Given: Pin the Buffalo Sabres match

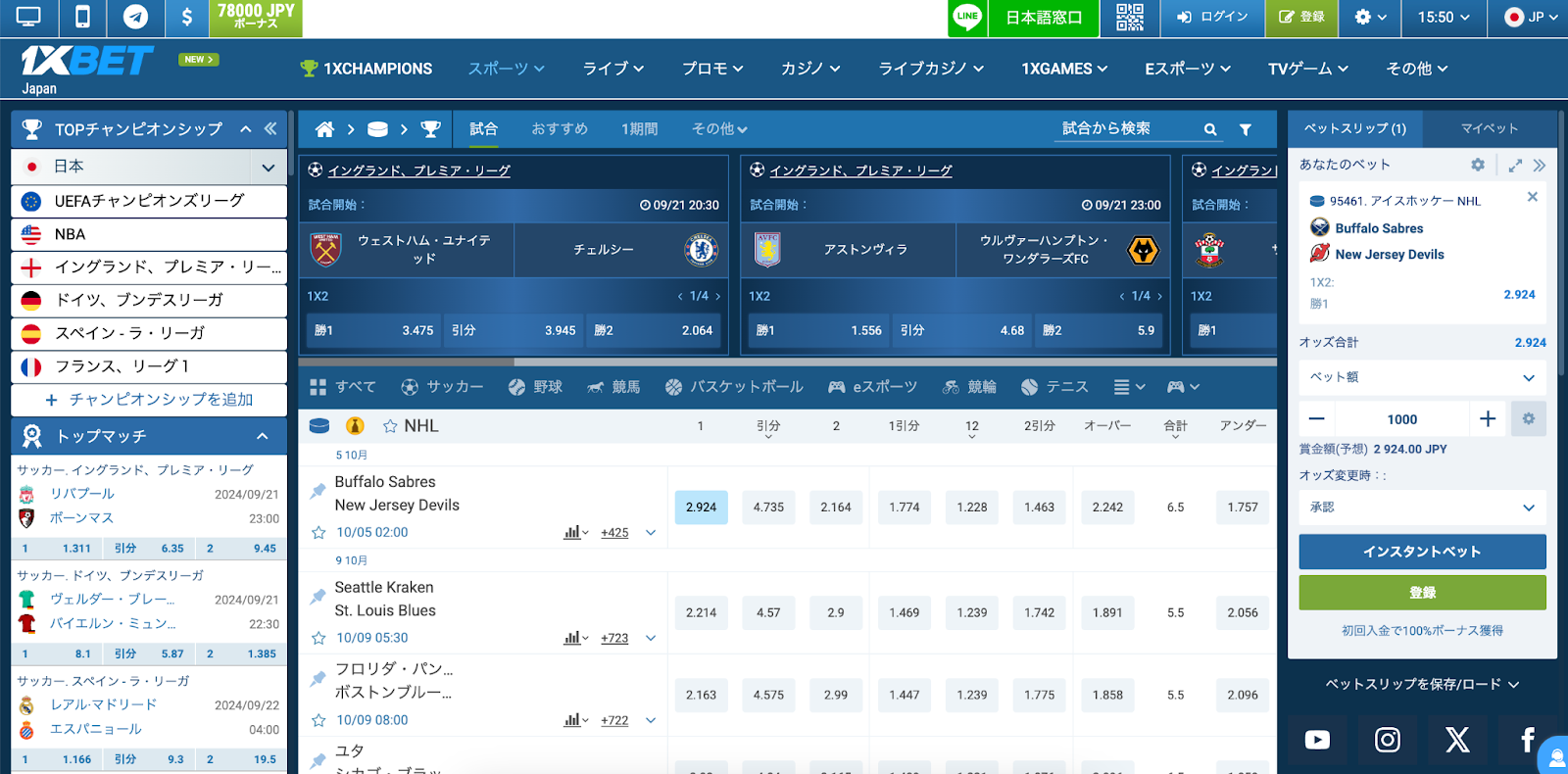Looking at the screenshot, I should pyautogui.click(x=318, y=491).
